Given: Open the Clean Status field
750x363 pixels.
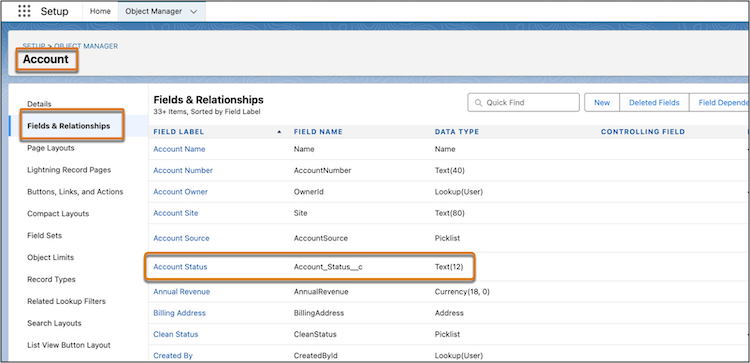Looking at the screenshot, I should [176, 334].
